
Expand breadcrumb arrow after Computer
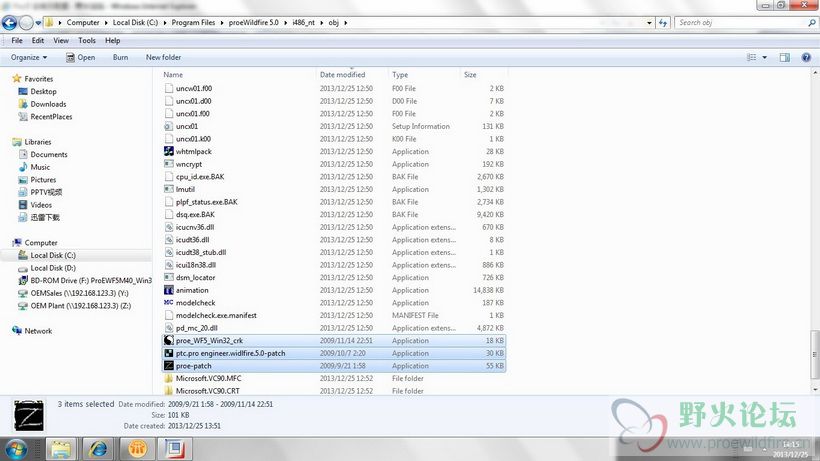(106, 22)
